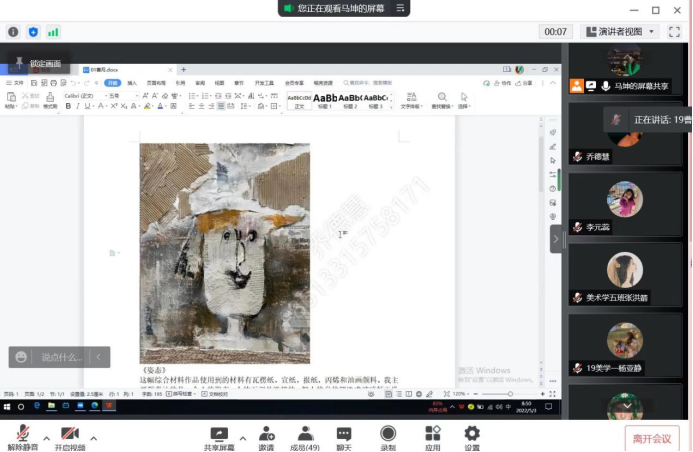Click the 说点什么 chat input

click(x=62, y=357)
